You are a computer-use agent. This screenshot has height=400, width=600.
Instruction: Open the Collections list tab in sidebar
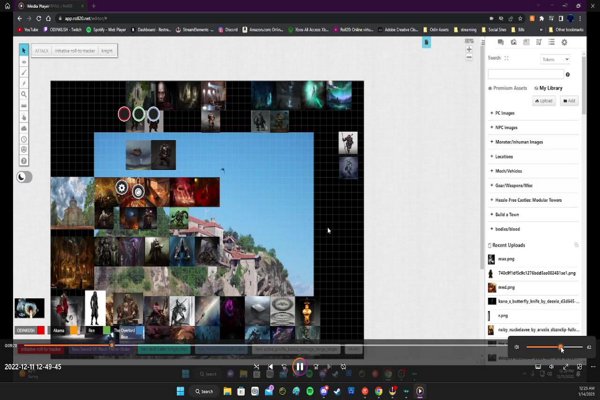(551, 42)
